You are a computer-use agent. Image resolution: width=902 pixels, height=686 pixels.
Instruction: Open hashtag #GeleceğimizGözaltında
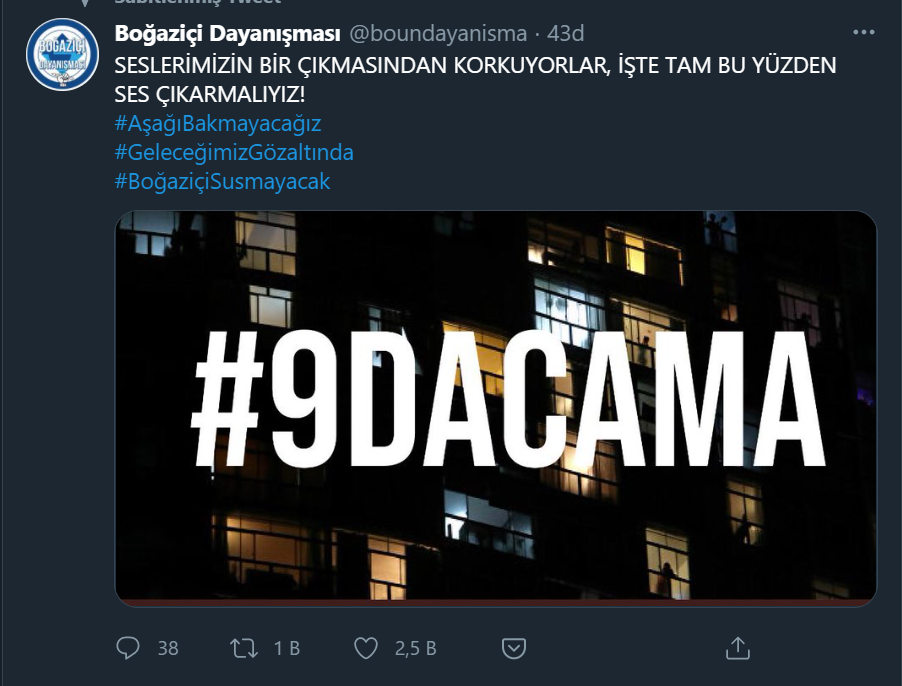(x=234, y=152)
